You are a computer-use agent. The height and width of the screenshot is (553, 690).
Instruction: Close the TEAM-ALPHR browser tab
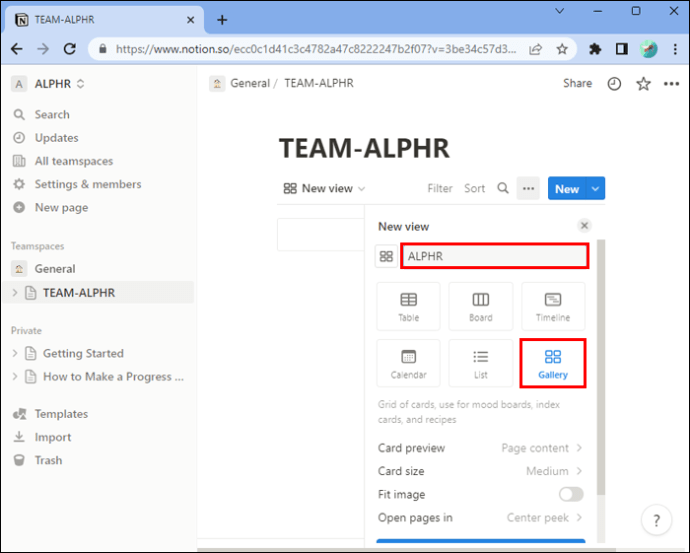tap(190, 20)
